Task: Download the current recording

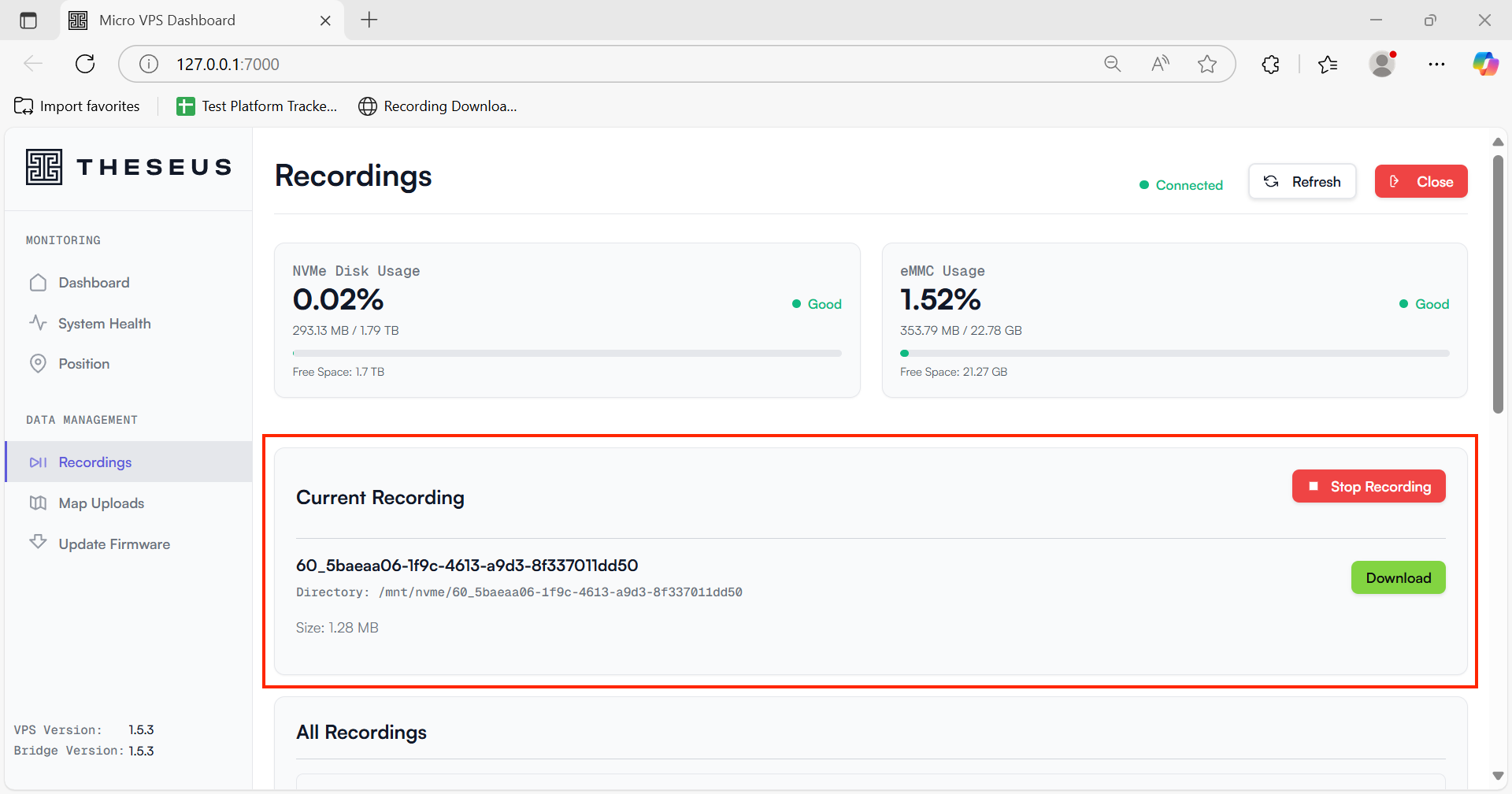Action: [x=1398, y=578]
